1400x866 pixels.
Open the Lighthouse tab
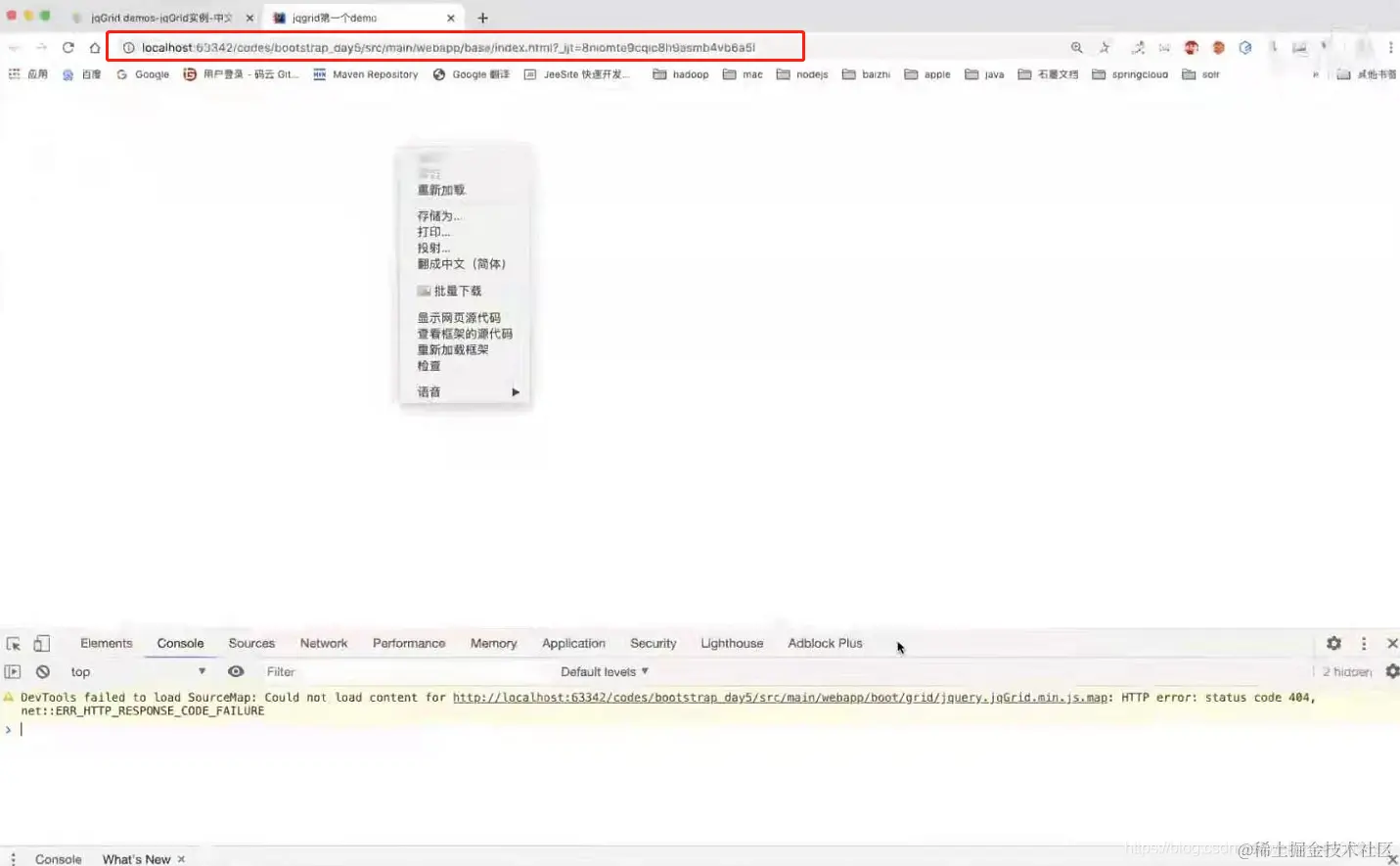pyautogui.click(x=732, y=643)
